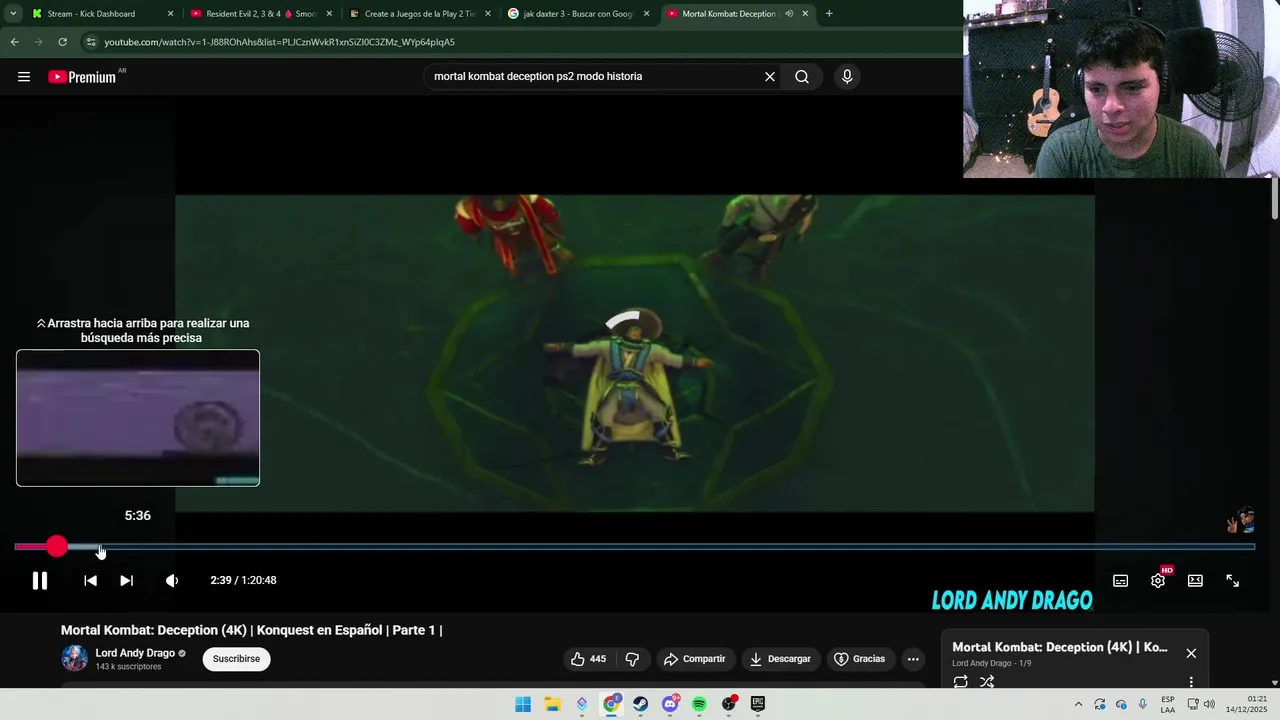
Task: Open the OBS Studio taskbar icon
Action: click(729, 704)
